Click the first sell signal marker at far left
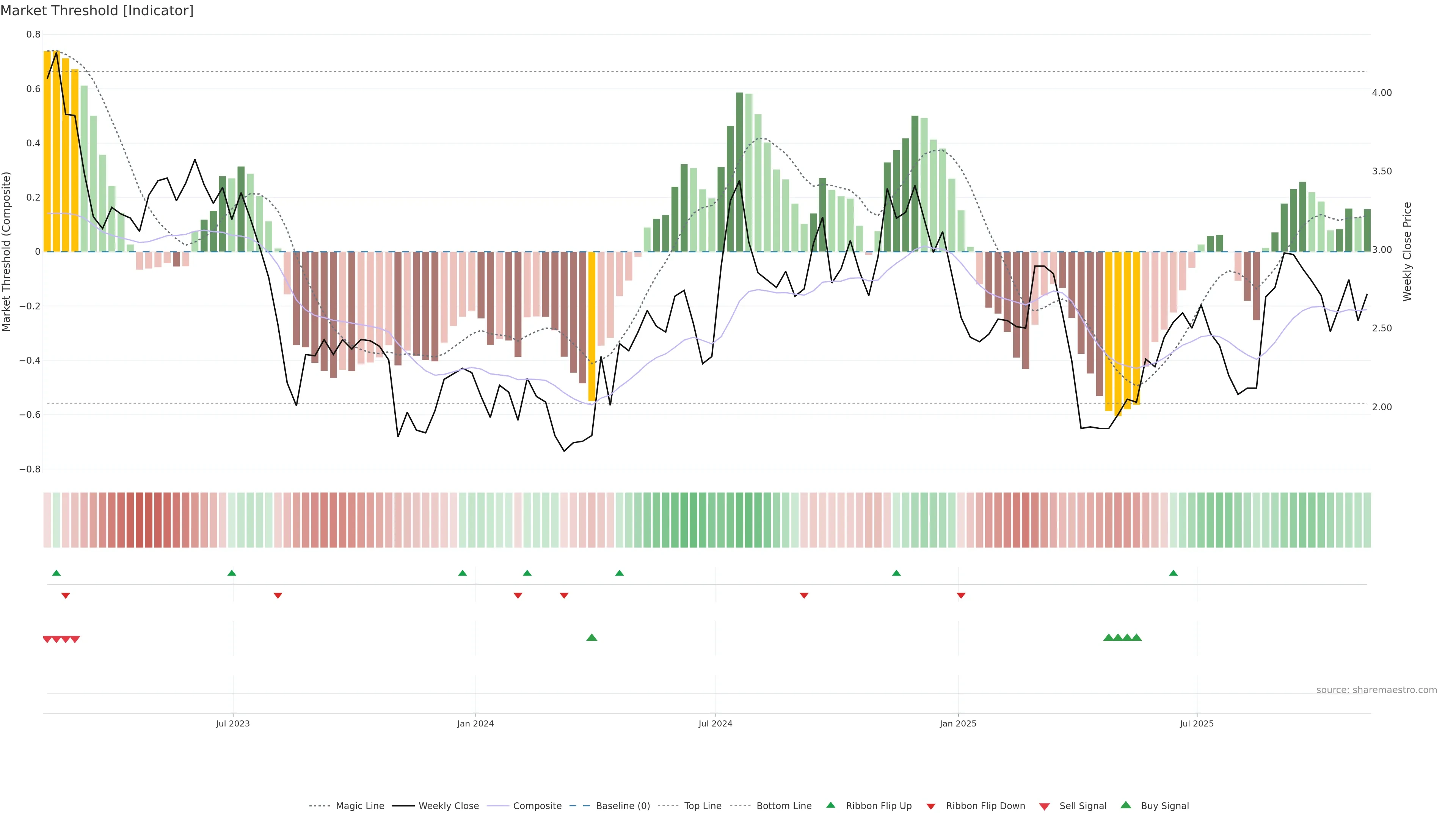This screenshot has width=1456, height=819. pos(47,639)
